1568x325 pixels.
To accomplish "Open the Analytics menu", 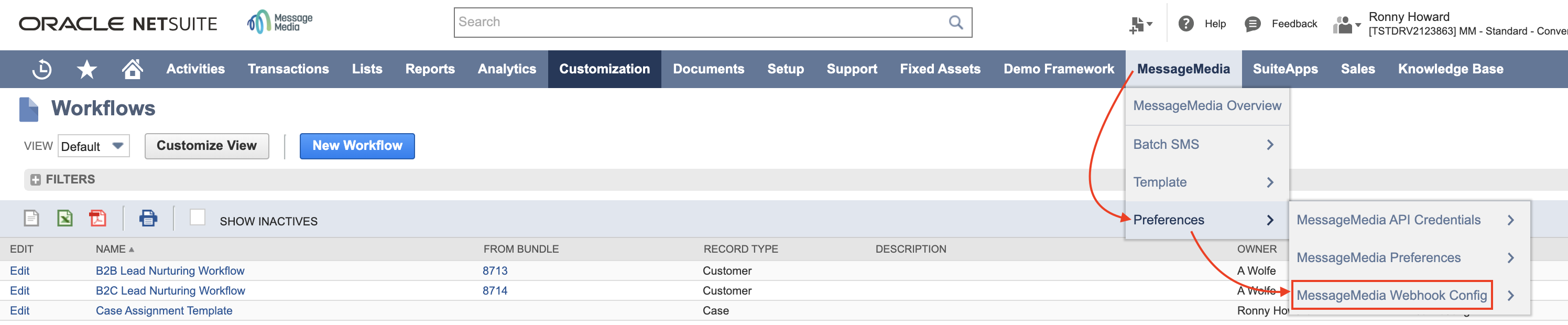I will [506, 69].
